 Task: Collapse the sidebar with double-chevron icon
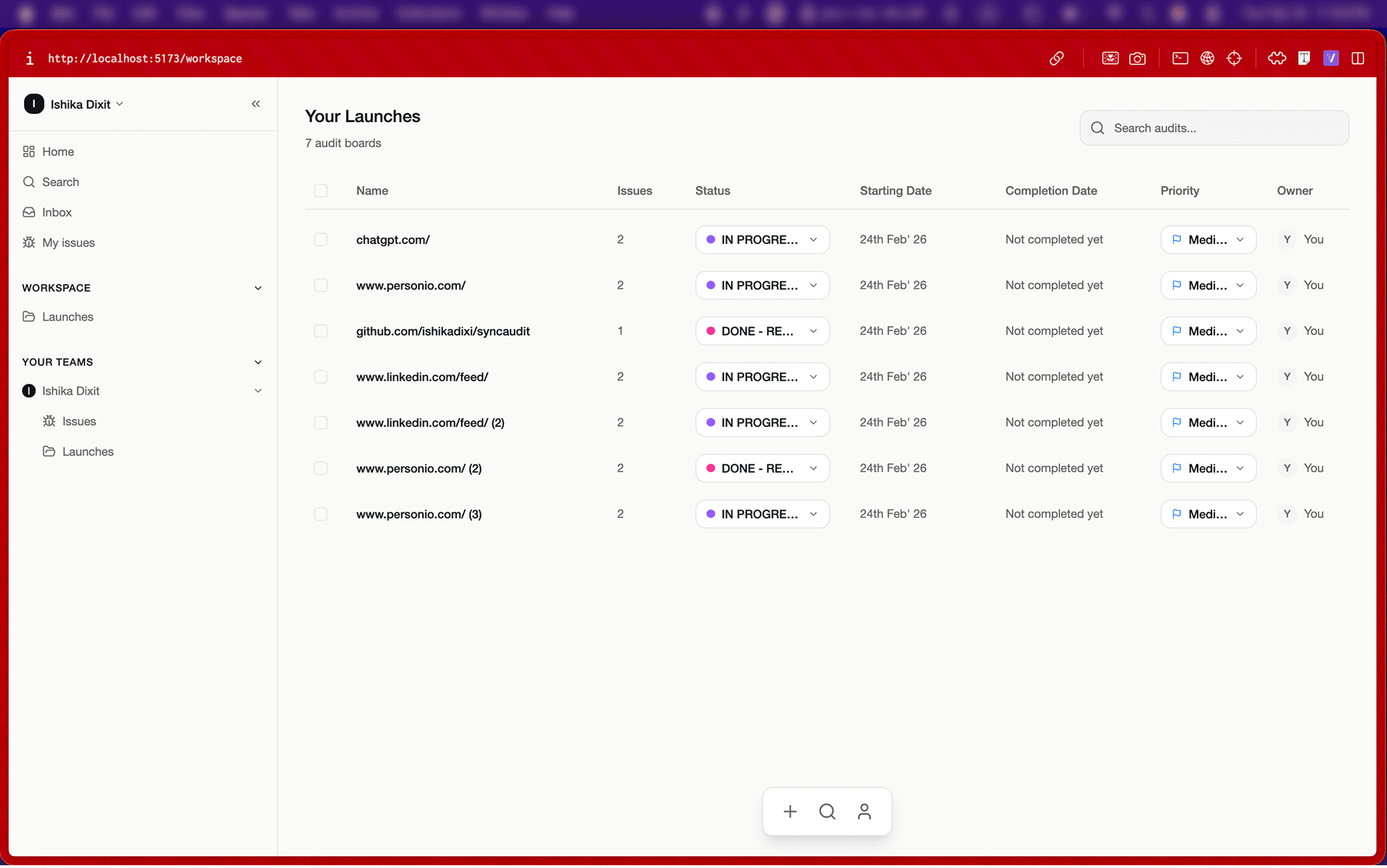(256, 104)
